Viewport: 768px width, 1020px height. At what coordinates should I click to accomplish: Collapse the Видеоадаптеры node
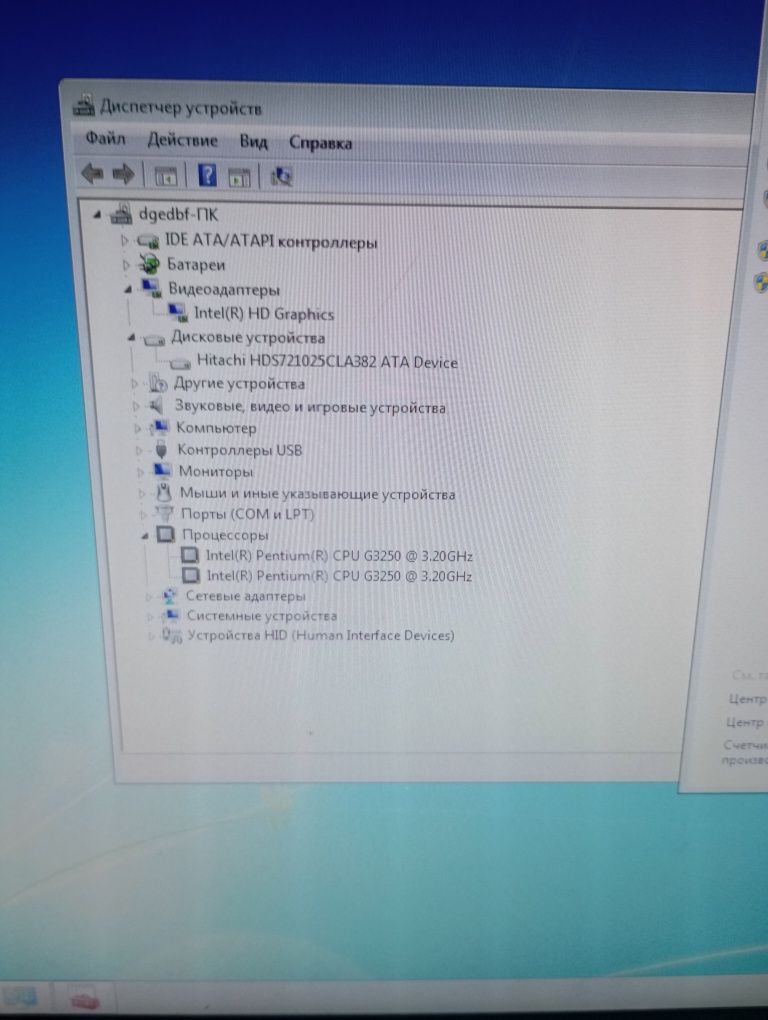pyautogui.click(x=128, y=289)
